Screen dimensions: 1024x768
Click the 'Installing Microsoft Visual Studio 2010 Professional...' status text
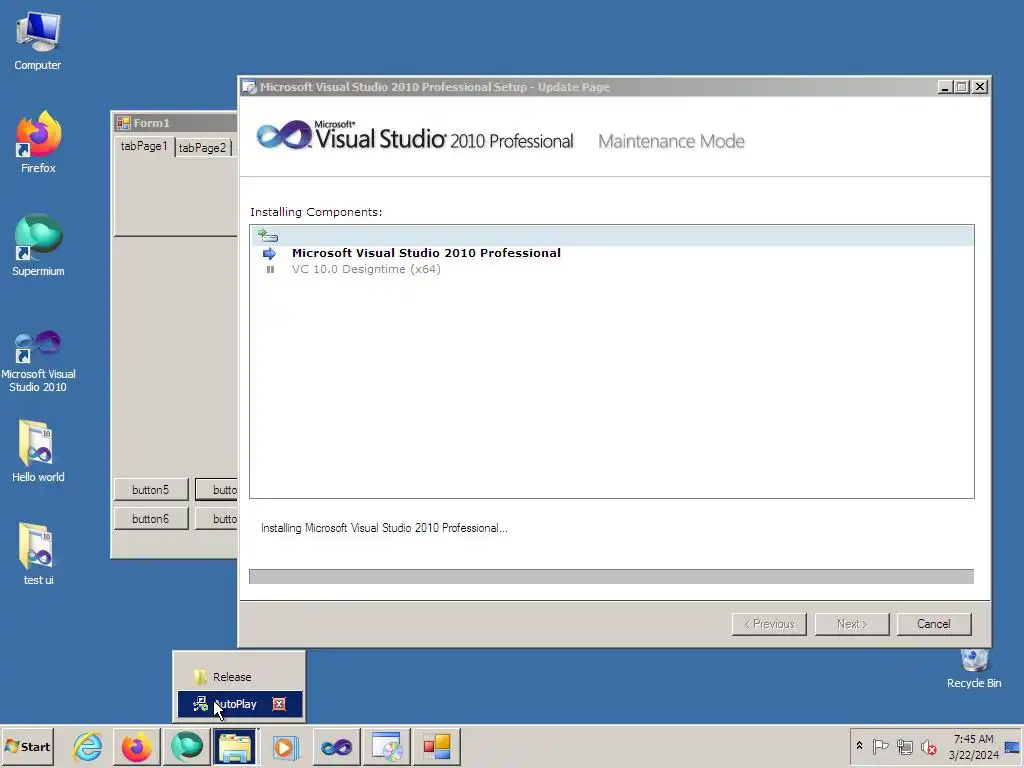point(384,528)
